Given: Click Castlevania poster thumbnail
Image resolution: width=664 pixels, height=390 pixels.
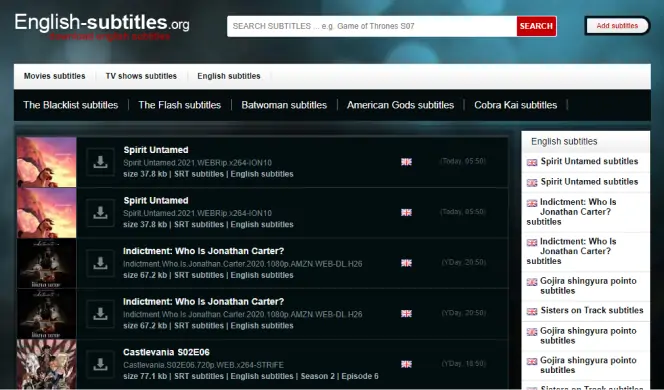Looking at the screenshot, I should (47, 364).
